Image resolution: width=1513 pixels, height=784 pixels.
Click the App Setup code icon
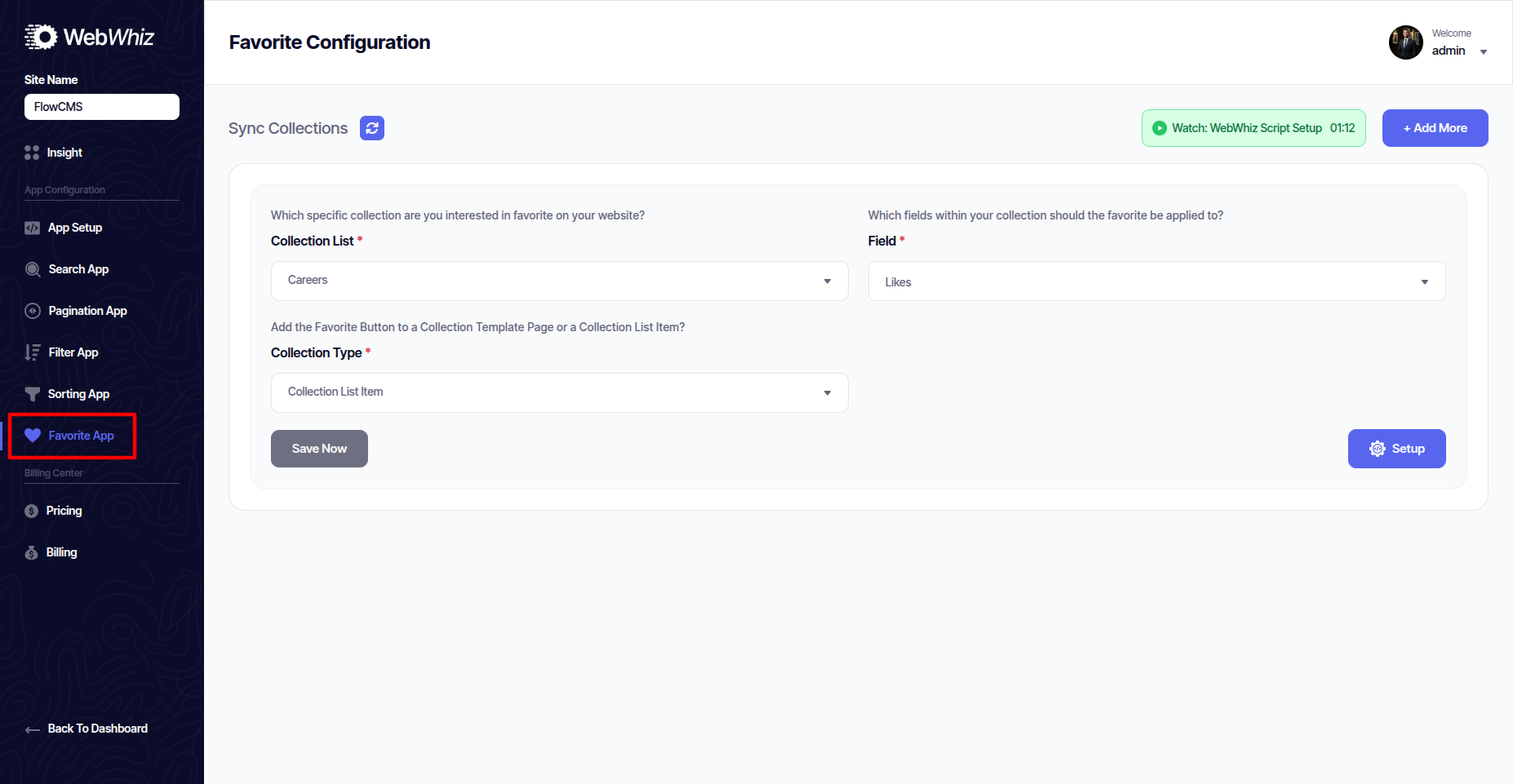click(x=32, y=228)
